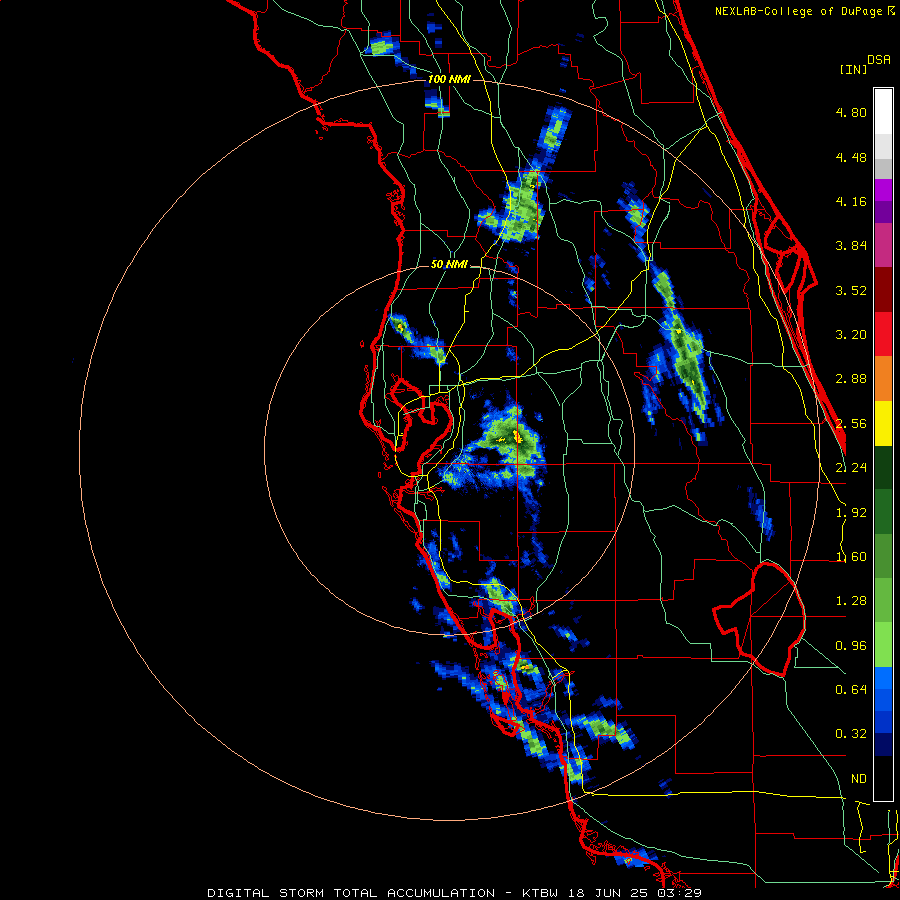Click the NEXLAB-College of DuPage label
Image resolution: width=900 pixels, height=900 pixels.
(x=800, y=11)
